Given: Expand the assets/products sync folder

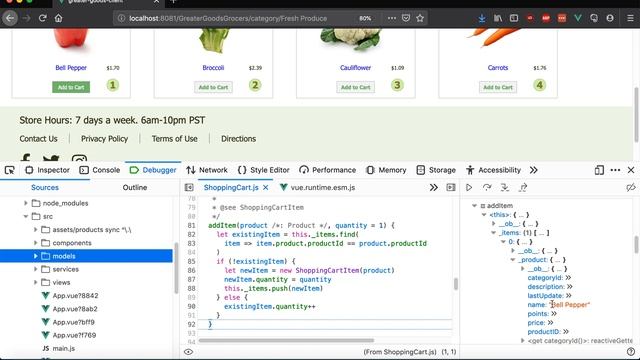Looking at the screenshot, I should [x=36, y=230].
